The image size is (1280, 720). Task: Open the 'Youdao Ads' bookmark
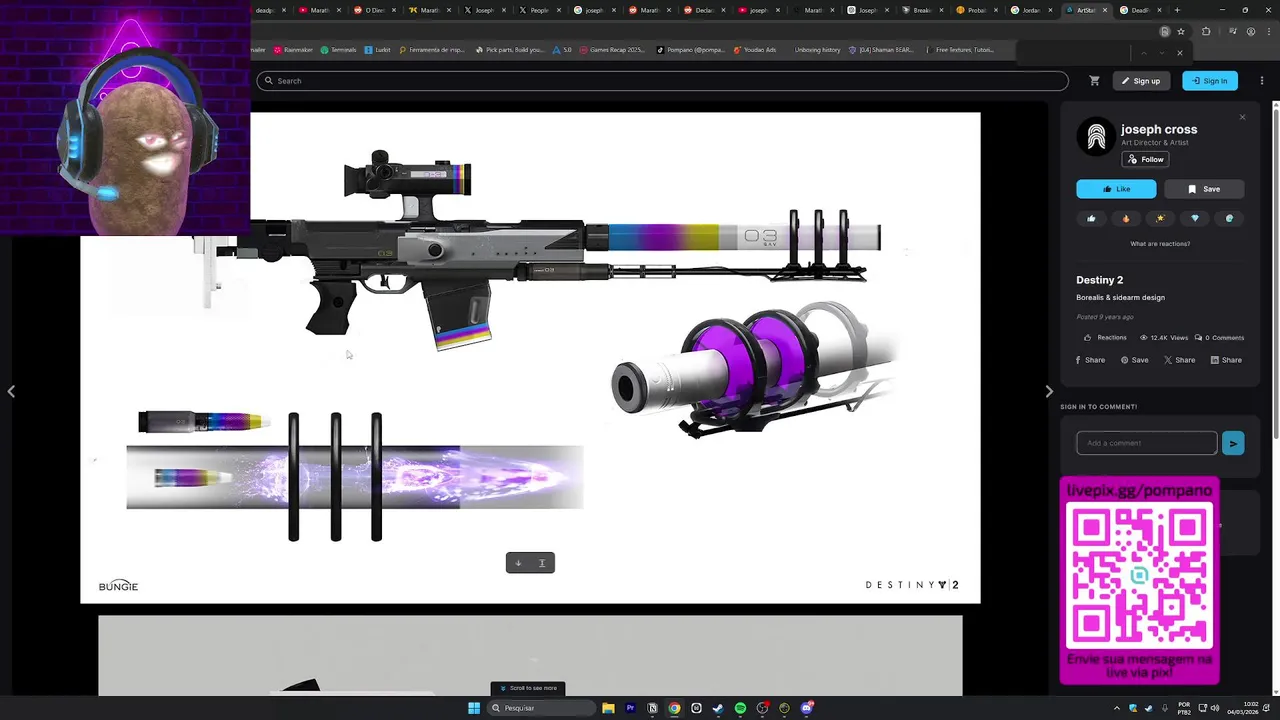click(x=755, y=50)
